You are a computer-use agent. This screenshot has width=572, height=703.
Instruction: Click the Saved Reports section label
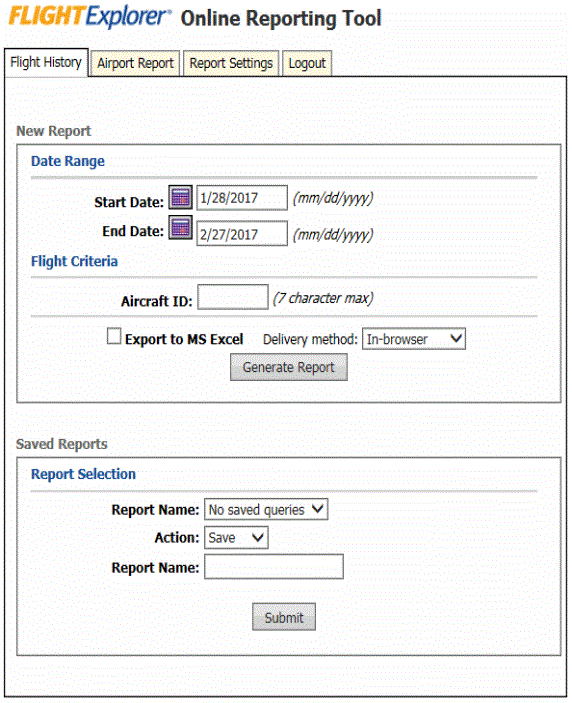pos(62,444)
